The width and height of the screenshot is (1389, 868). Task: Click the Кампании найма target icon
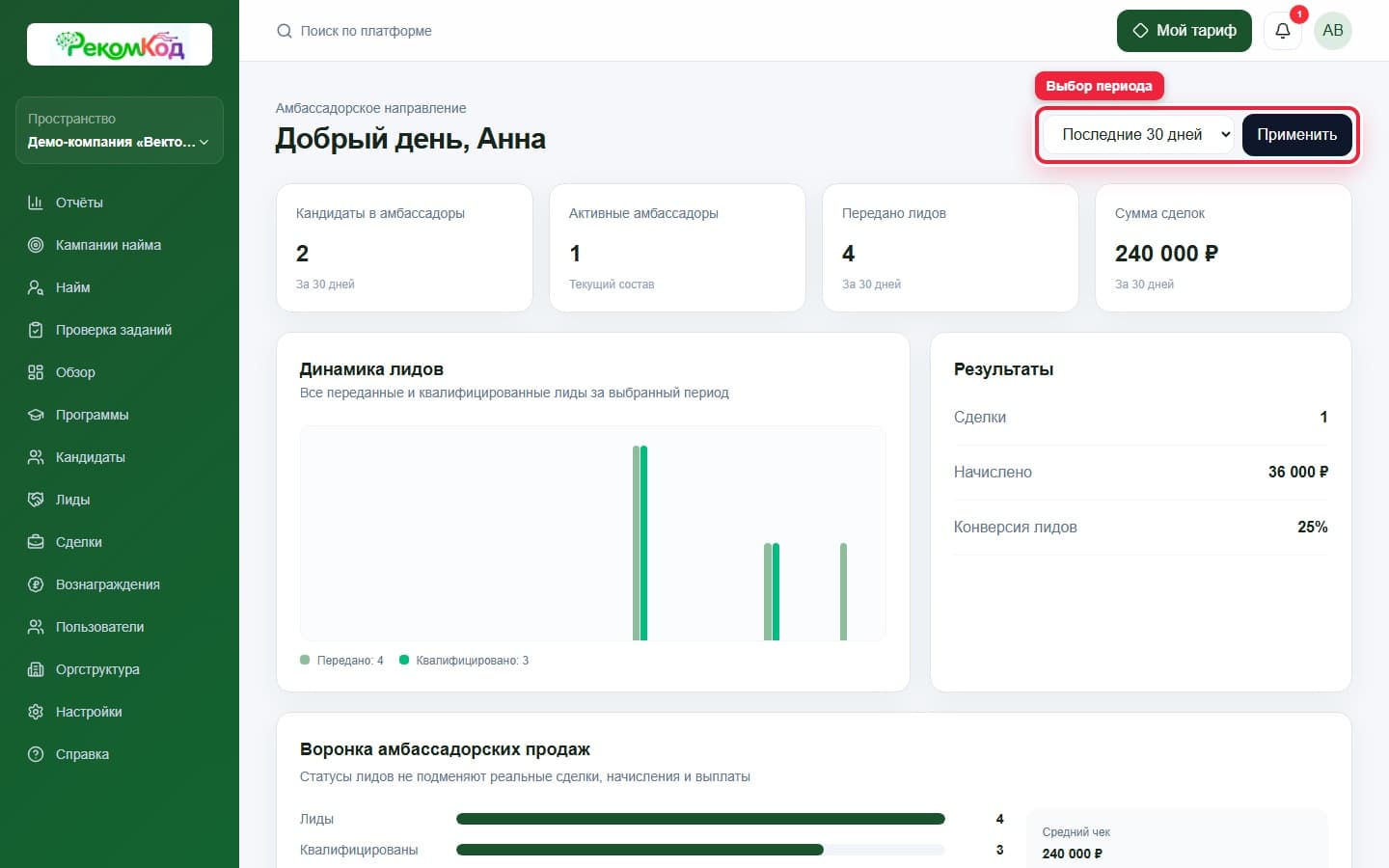pyautogui.click(x=36, y=245)
